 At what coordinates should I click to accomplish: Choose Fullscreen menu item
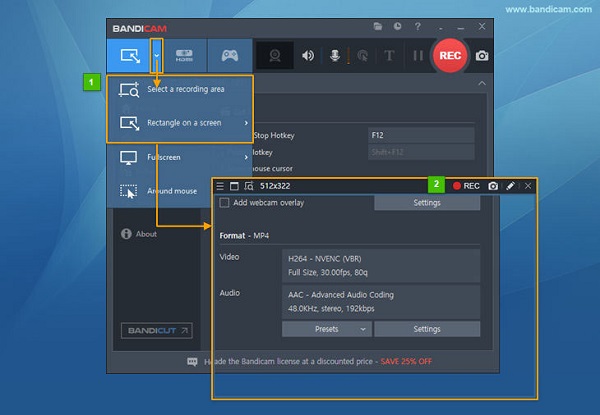pyautogui.click(x=180, y=157)
